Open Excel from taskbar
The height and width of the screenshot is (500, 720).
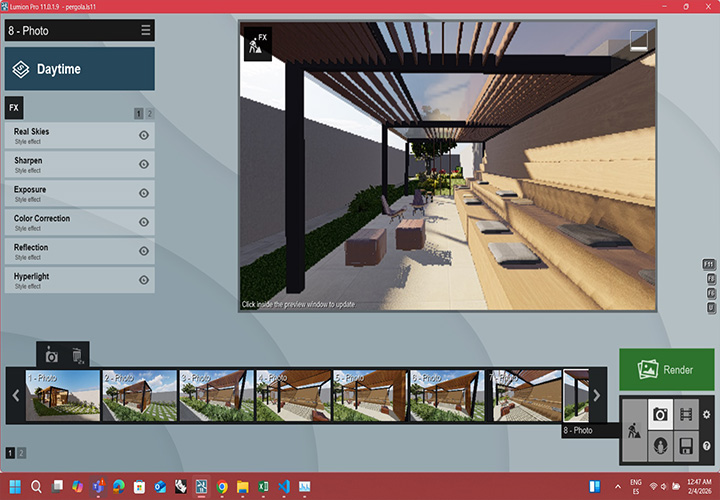pyautogui.click(x=264, y=486)
